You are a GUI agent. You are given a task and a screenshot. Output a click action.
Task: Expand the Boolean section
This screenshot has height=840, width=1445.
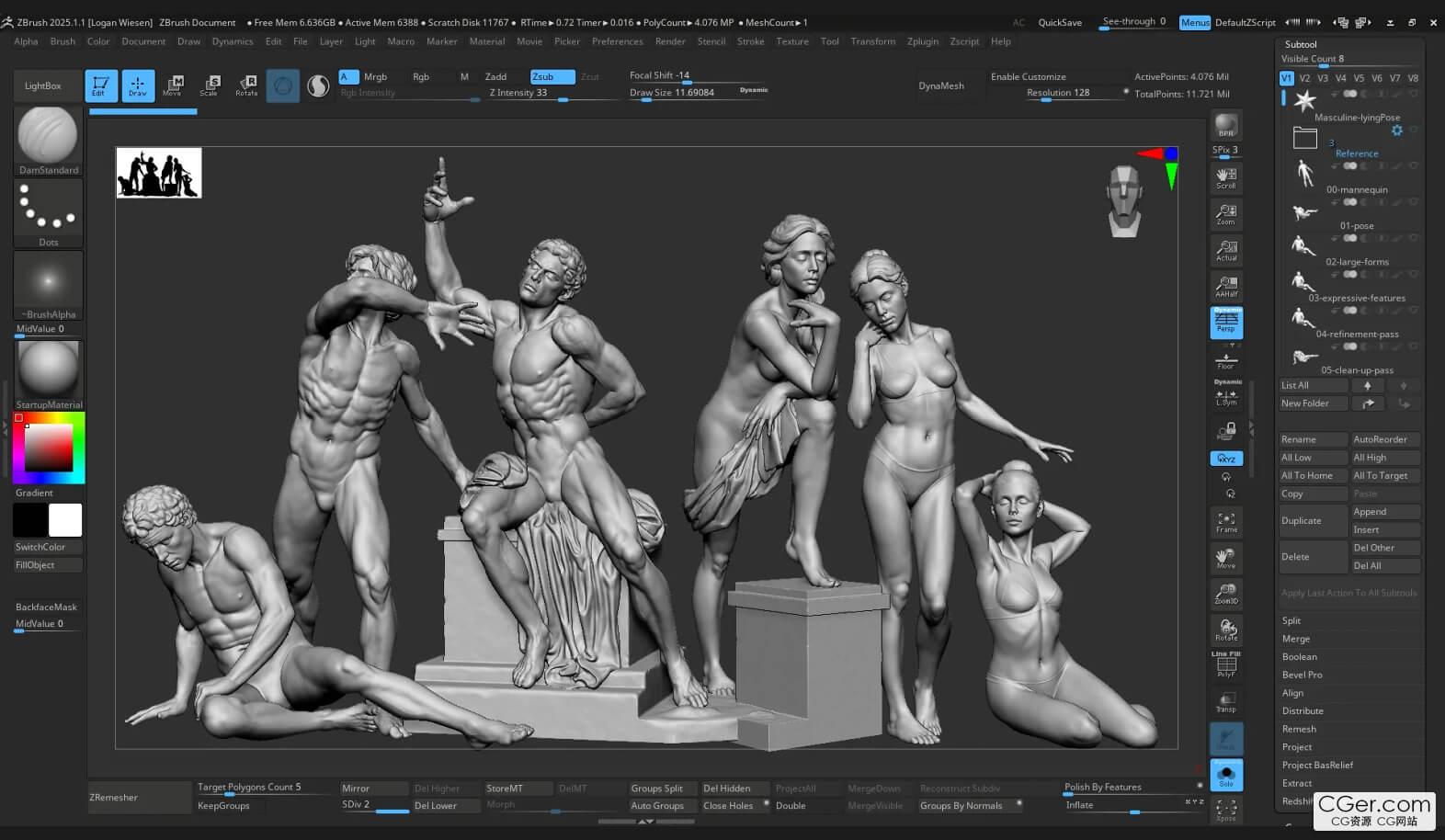[1300, 657]
